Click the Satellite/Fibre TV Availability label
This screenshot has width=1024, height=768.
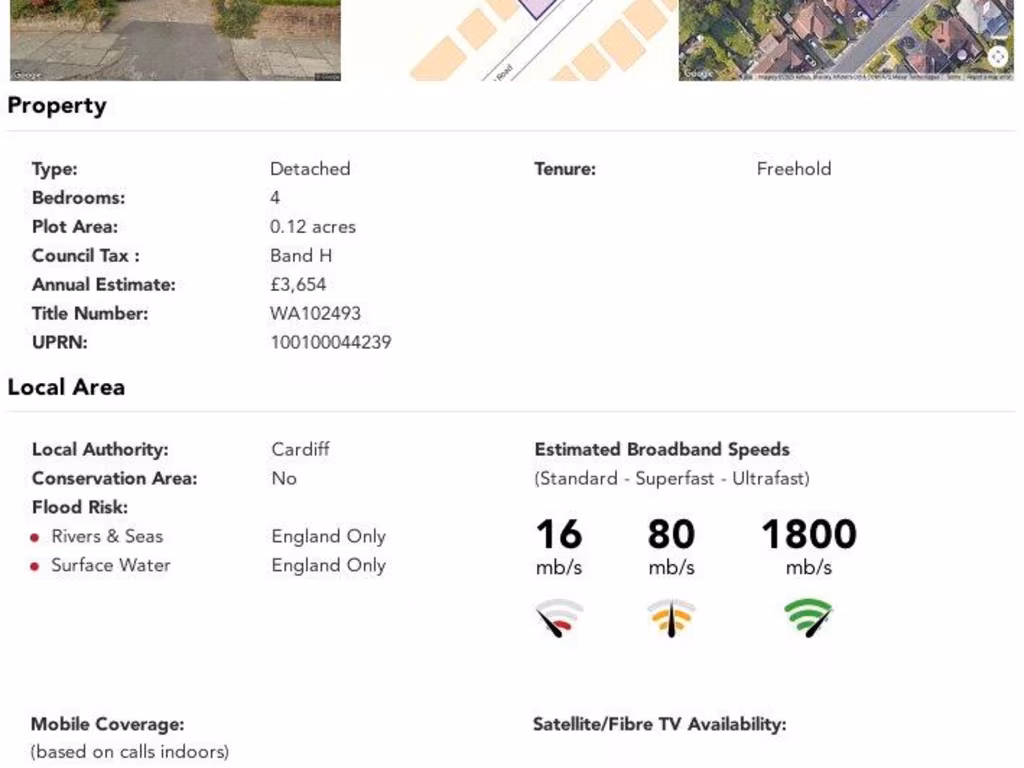660,724
